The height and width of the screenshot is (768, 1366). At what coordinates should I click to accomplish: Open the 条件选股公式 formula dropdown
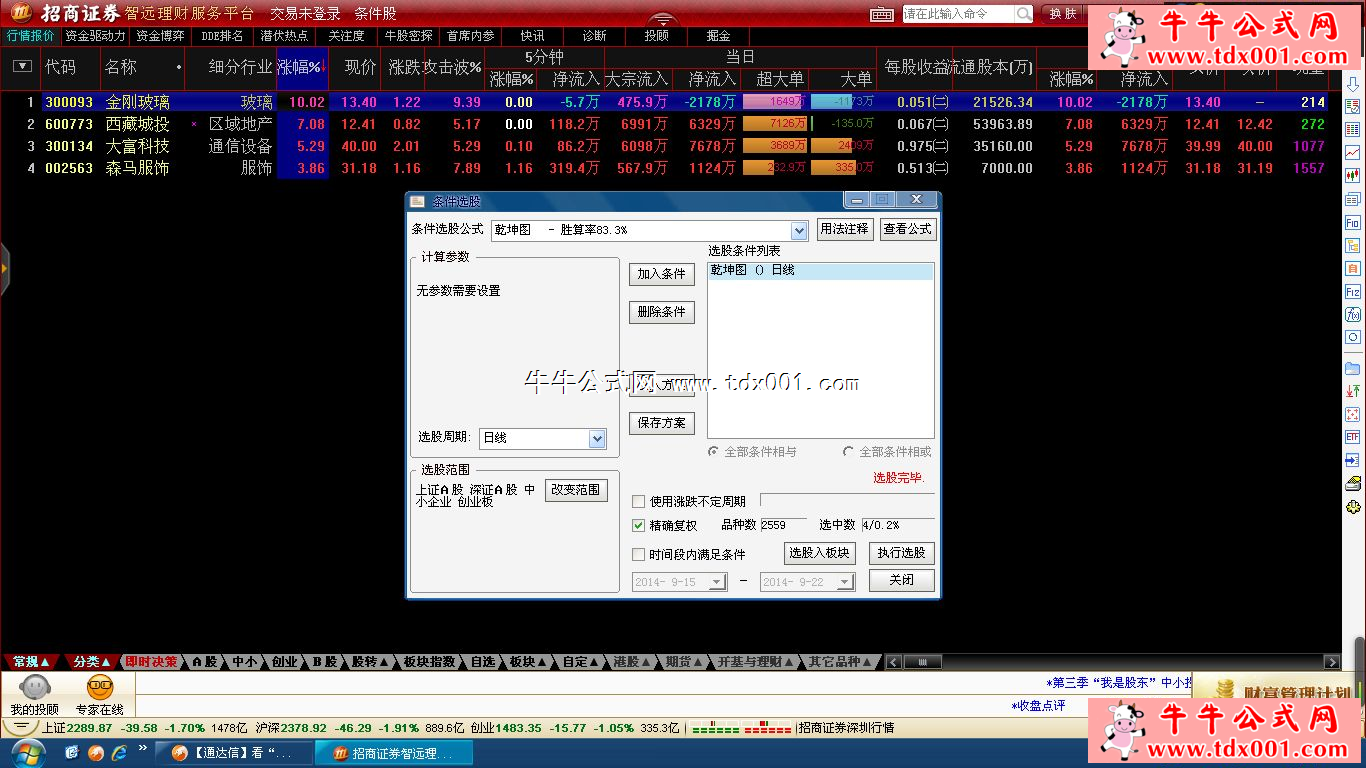pyautogui.click(x=799, y=230)
